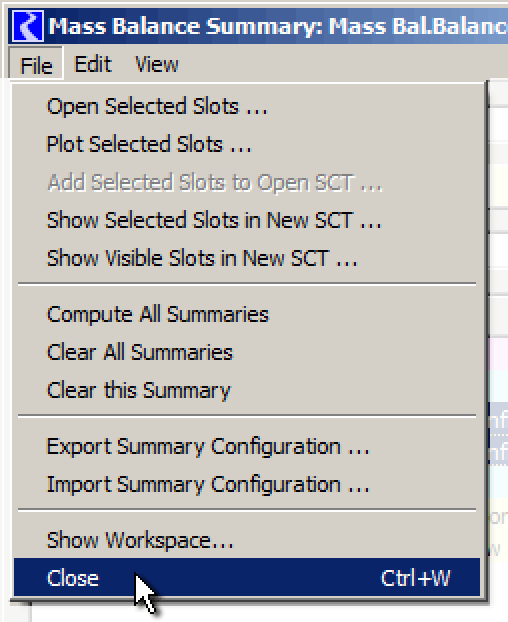
Task: Open the Edit menu
Action: [x=93, y=64]
